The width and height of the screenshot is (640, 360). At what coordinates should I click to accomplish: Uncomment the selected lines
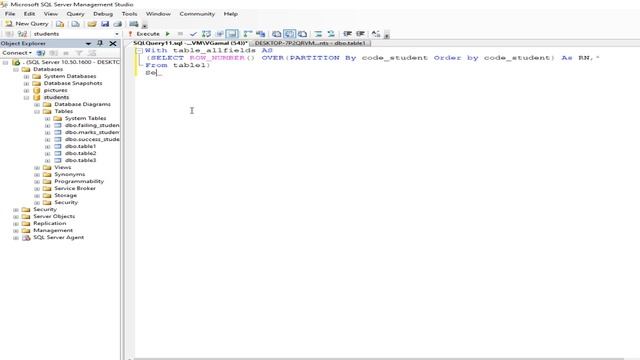pyautogui.click(x=331, y=34)
